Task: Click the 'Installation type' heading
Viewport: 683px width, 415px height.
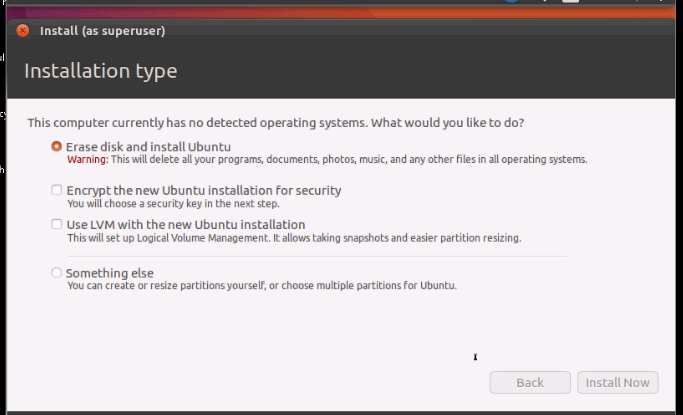Action: pos(101,71)
